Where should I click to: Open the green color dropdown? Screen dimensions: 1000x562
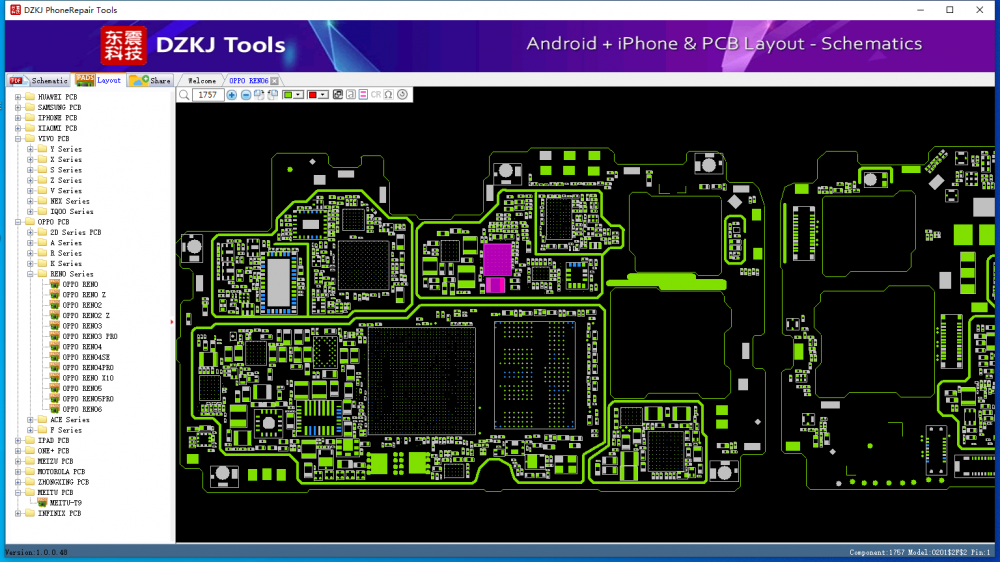300,95
